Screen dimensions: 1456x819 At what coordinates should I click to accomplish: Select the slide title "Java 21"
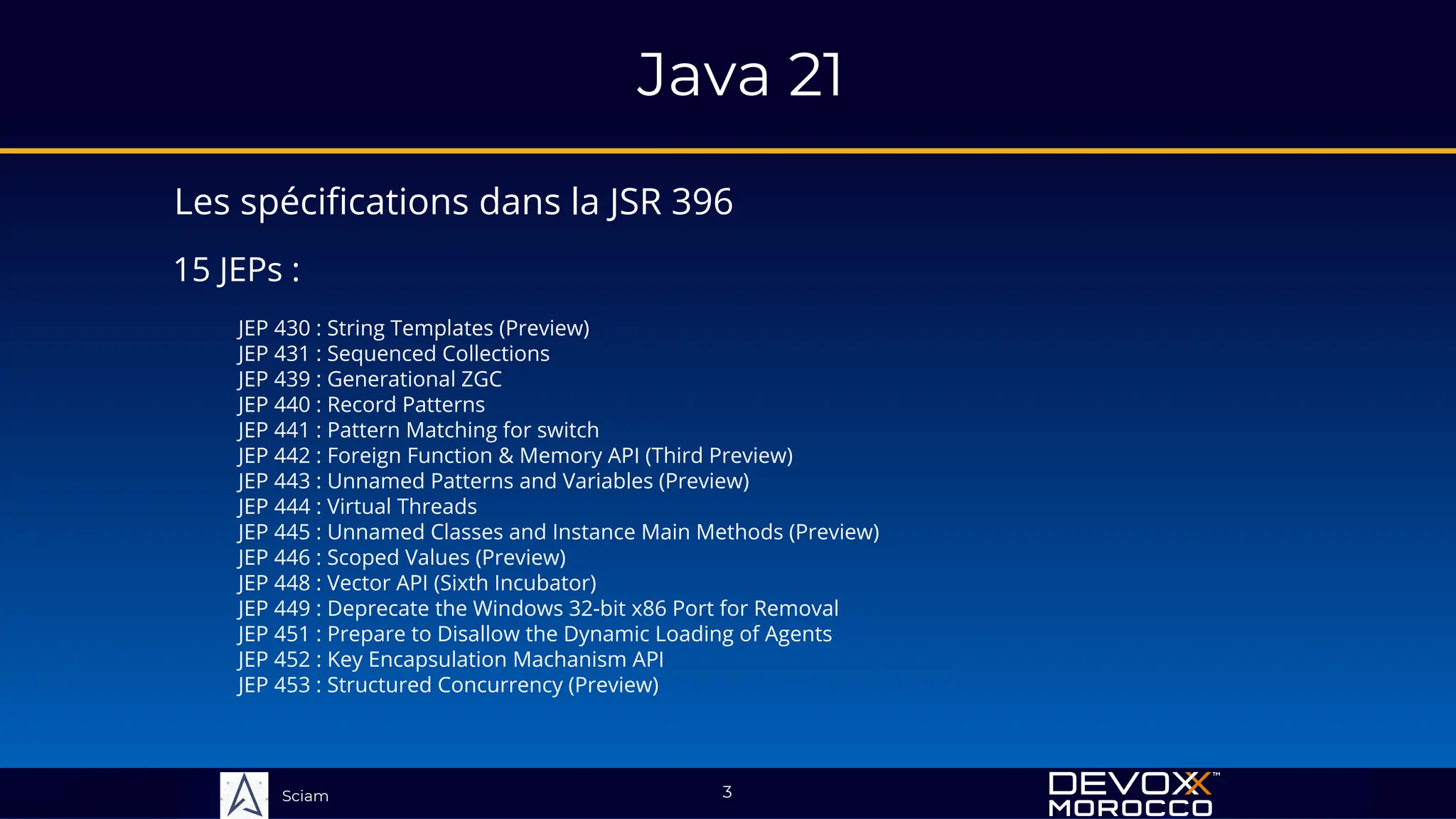739,75
